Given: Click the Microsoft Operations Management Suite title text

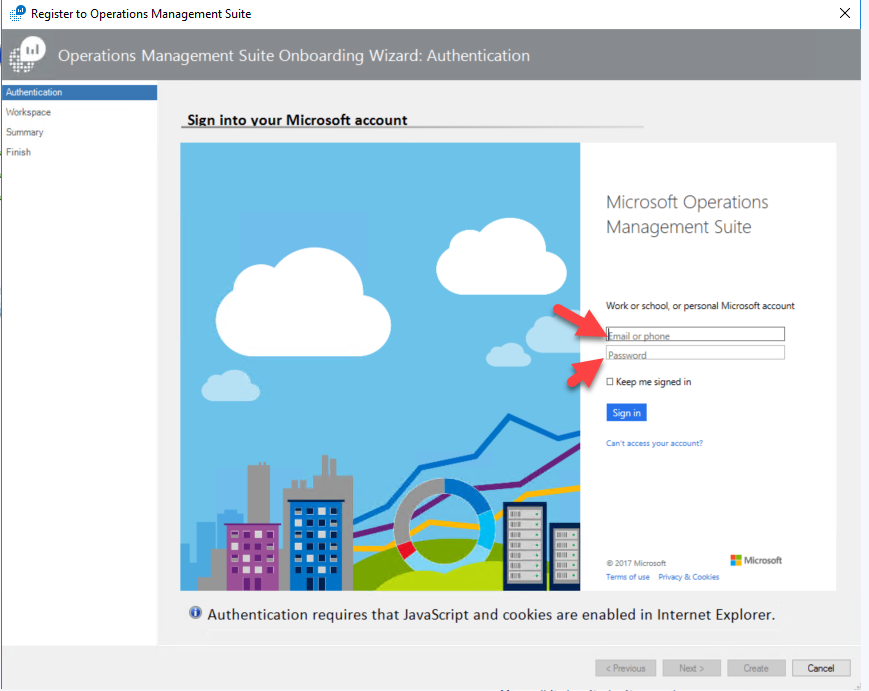Looking at the screenshot, I should 687,214.
